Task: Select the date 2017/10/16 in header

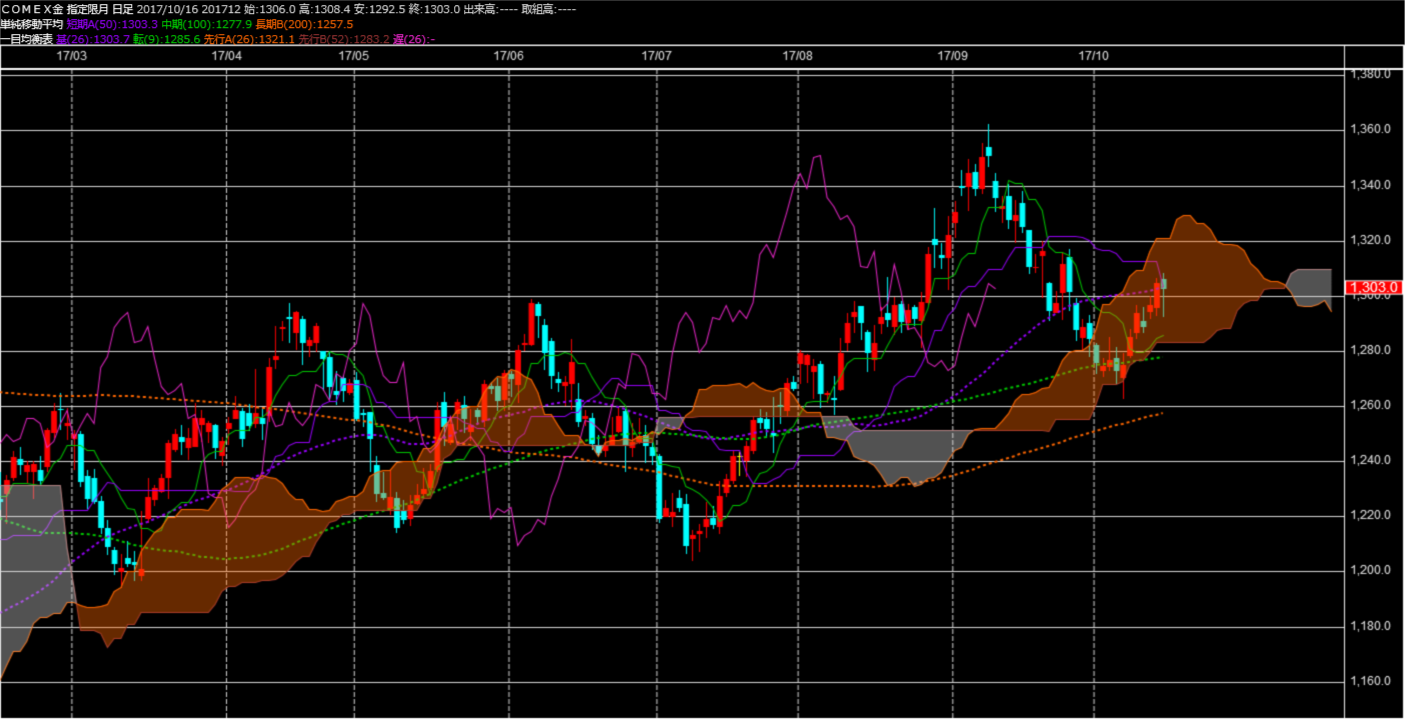Action: (168, 8)
